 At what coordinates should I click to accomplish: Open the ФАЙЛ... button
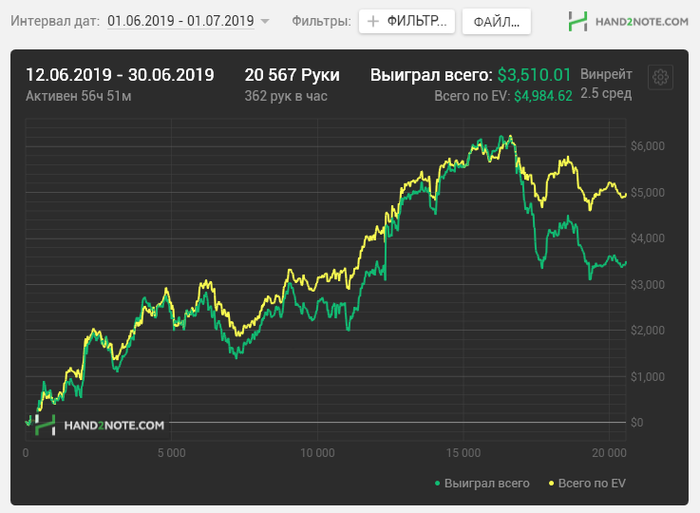pyautogui.click(x=496, y=21)
